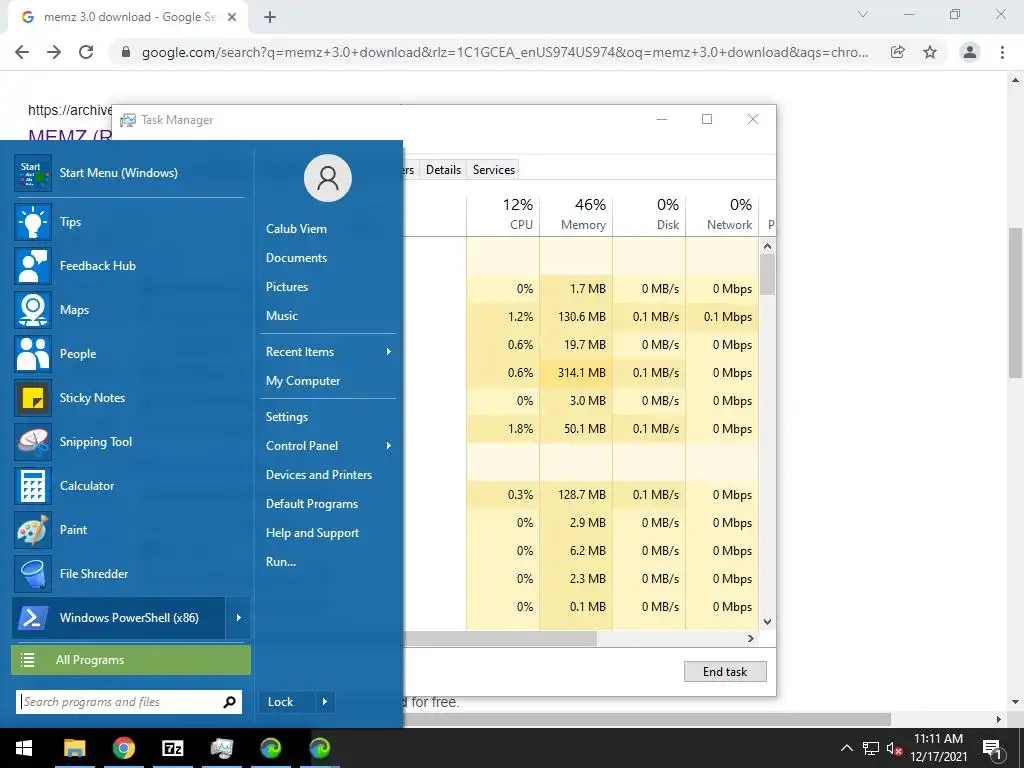The height and width of the screenshot is (768, 1024).
Task: Click the user avatar picture
Action: pyautogui.click(x=328, y=178)
